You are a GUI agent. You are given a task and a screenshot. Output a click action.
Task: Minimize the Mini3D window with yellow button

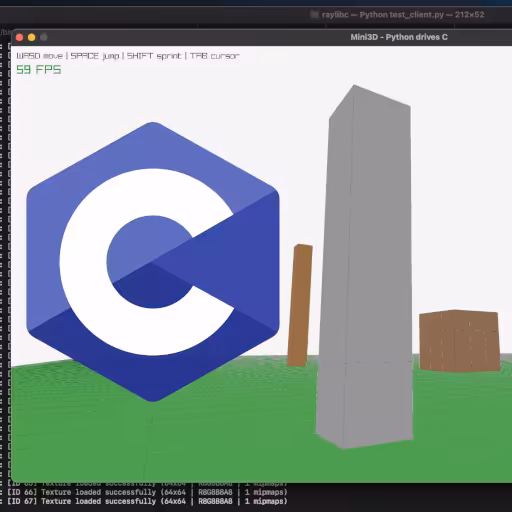point(32,37)
